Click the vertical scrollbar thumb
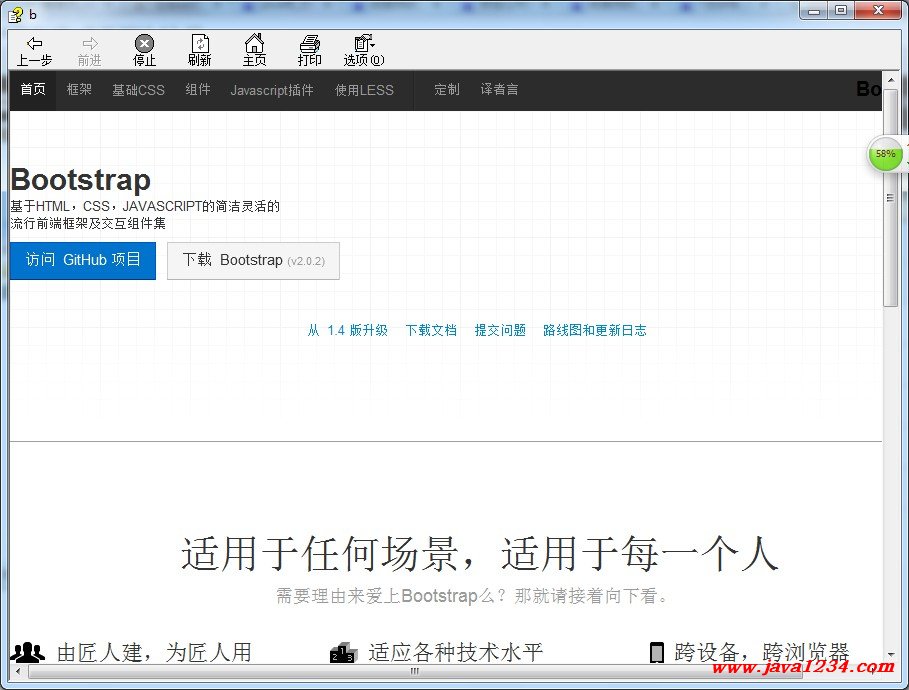The height and width of the screenshot is (690, 909). click(891, 198)
